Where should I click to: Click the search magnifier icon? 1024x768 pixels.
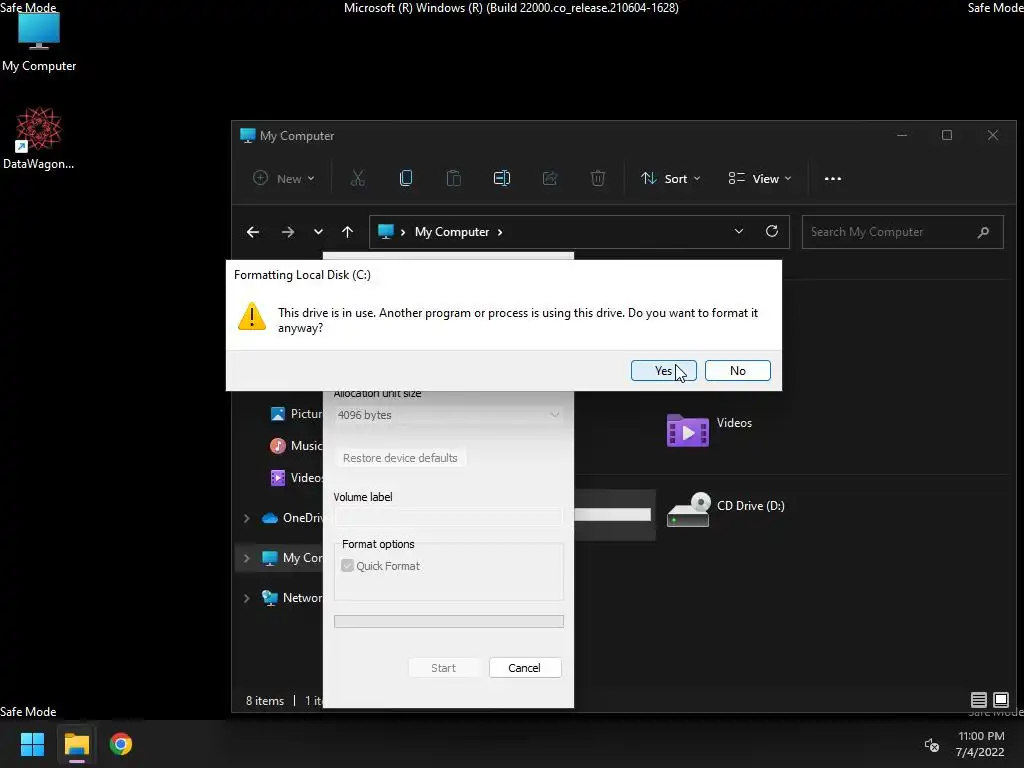983,232
